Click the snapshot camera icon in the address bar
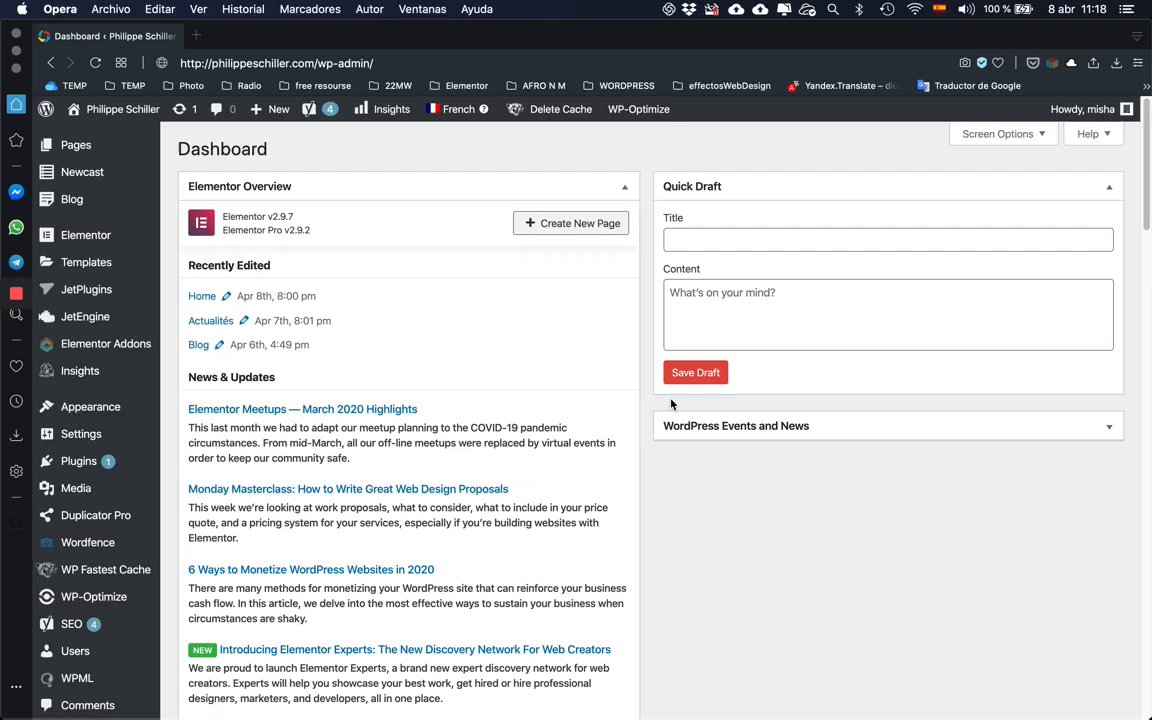 965,63
